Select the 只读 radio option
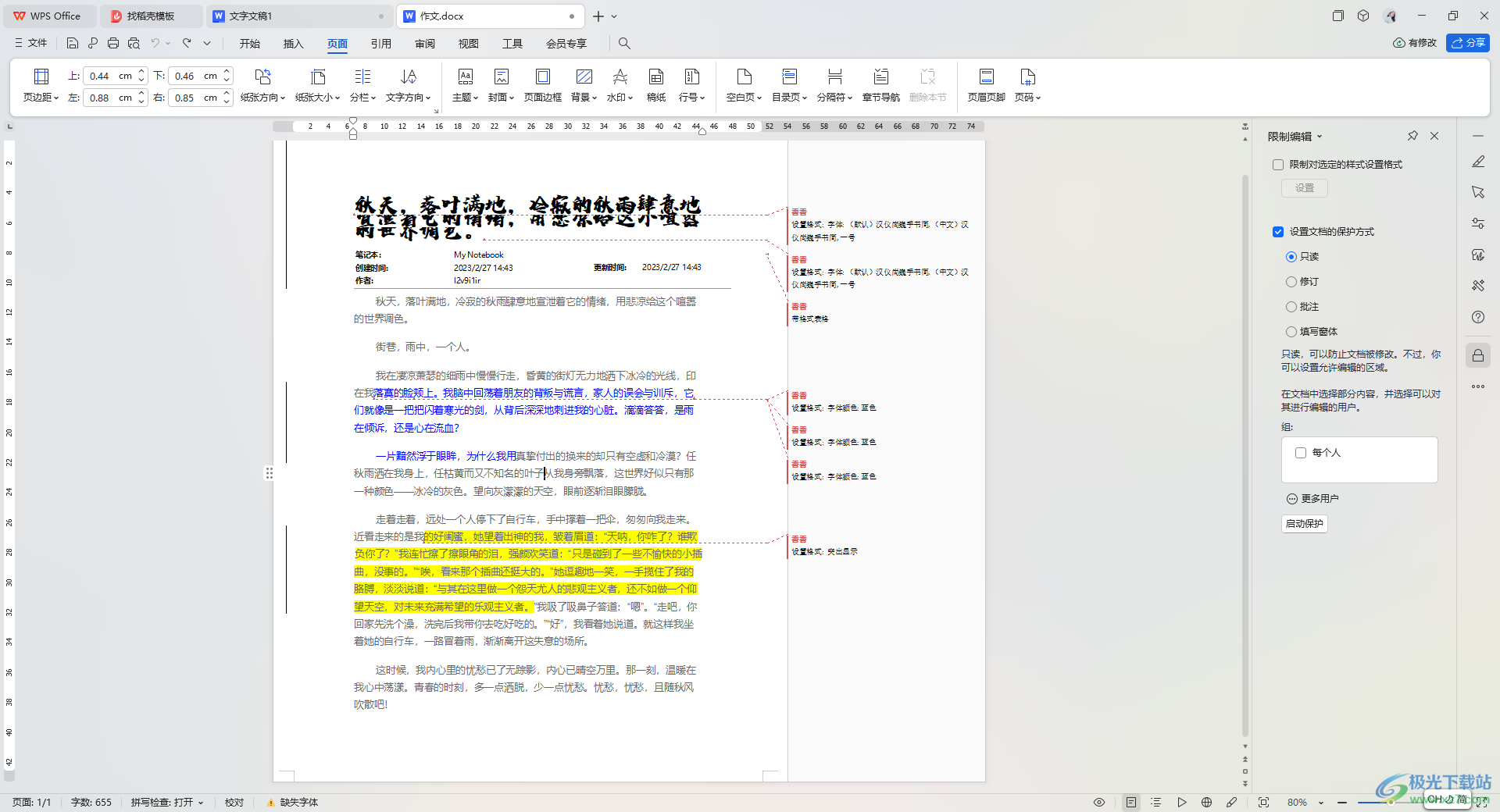This screenshot has width=1500, height=812. 1291,257
